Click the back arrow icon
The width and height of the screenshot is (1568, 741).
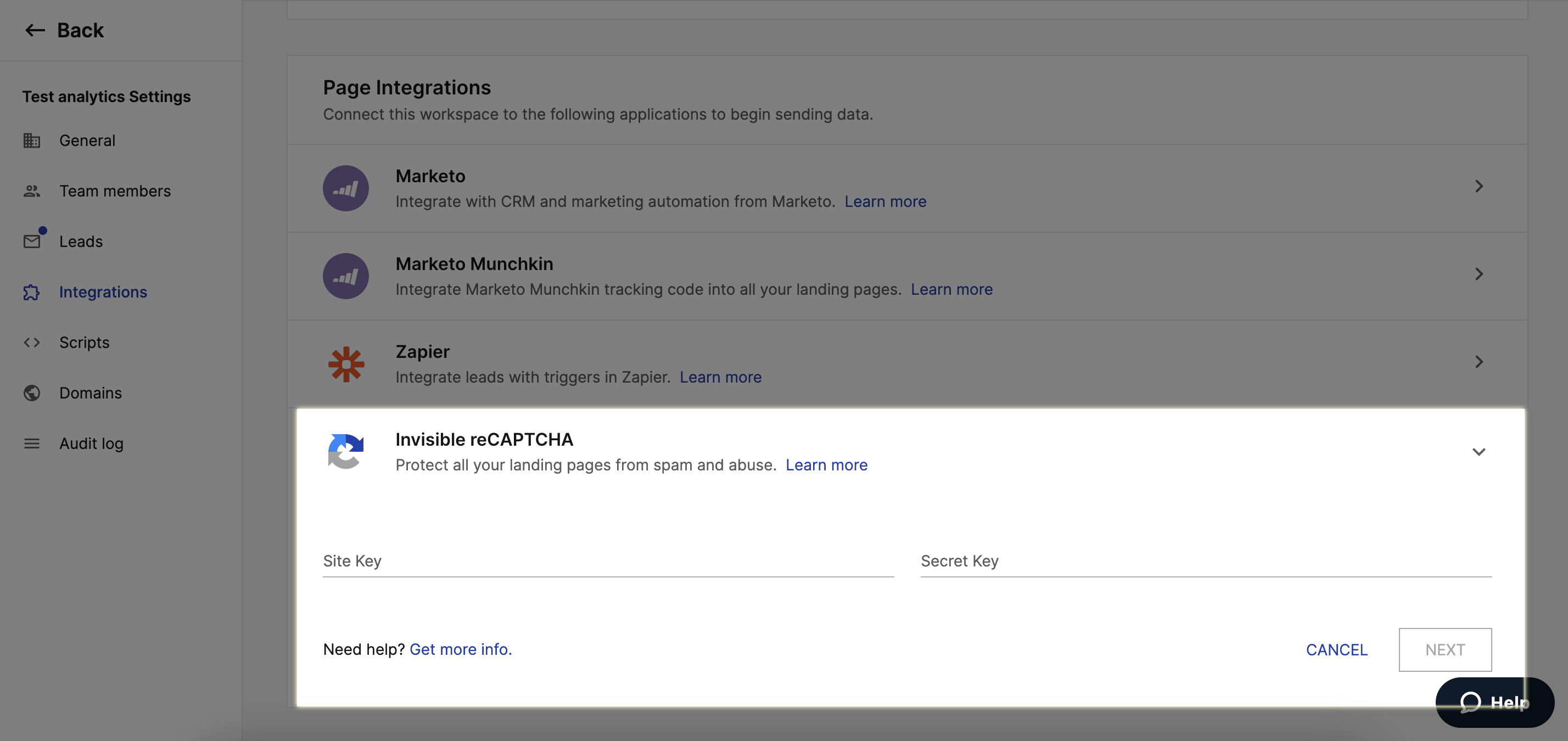point(35,30)
